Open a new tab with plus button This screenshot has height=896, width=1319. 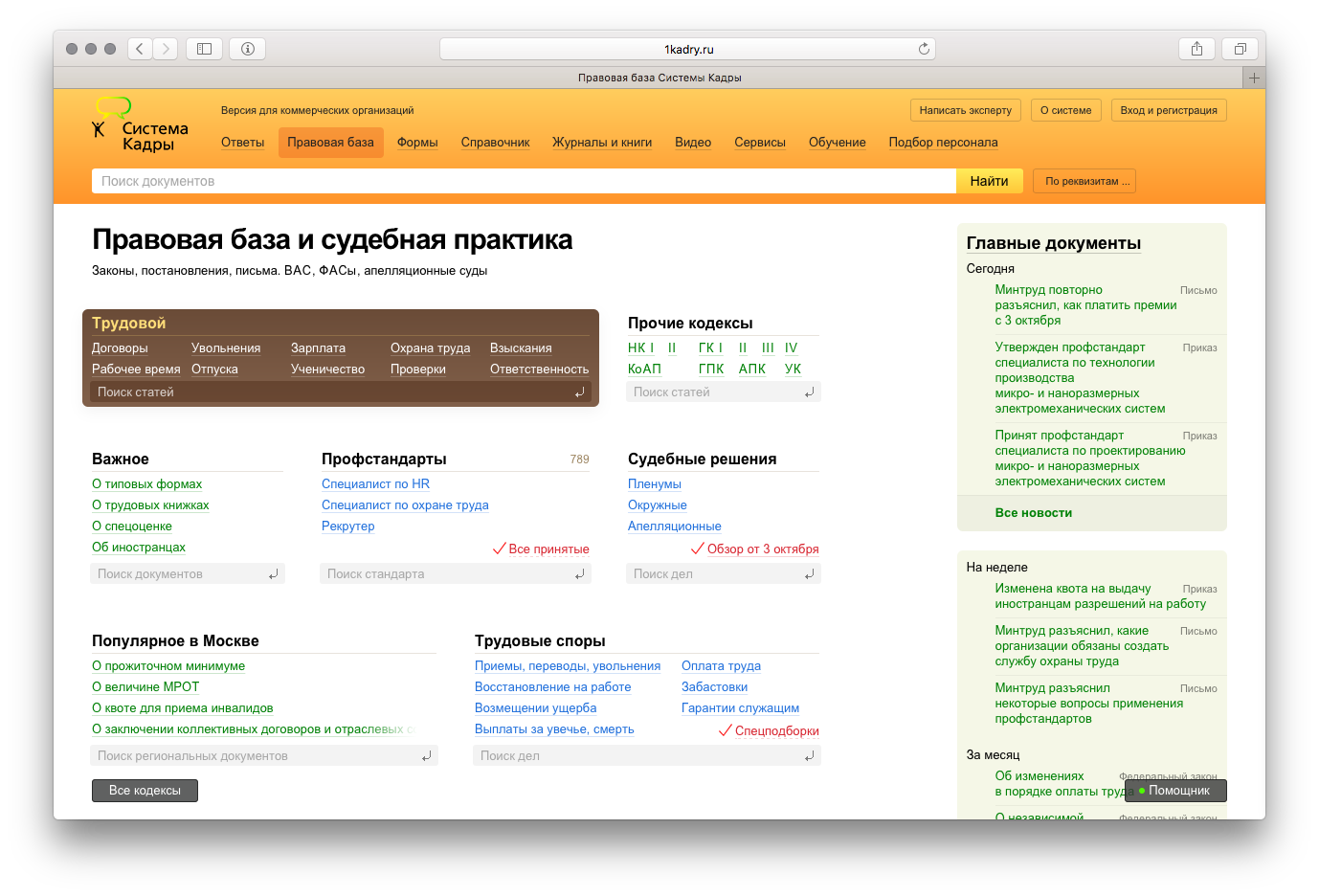pyautogui.click(x=1254, y=78)
